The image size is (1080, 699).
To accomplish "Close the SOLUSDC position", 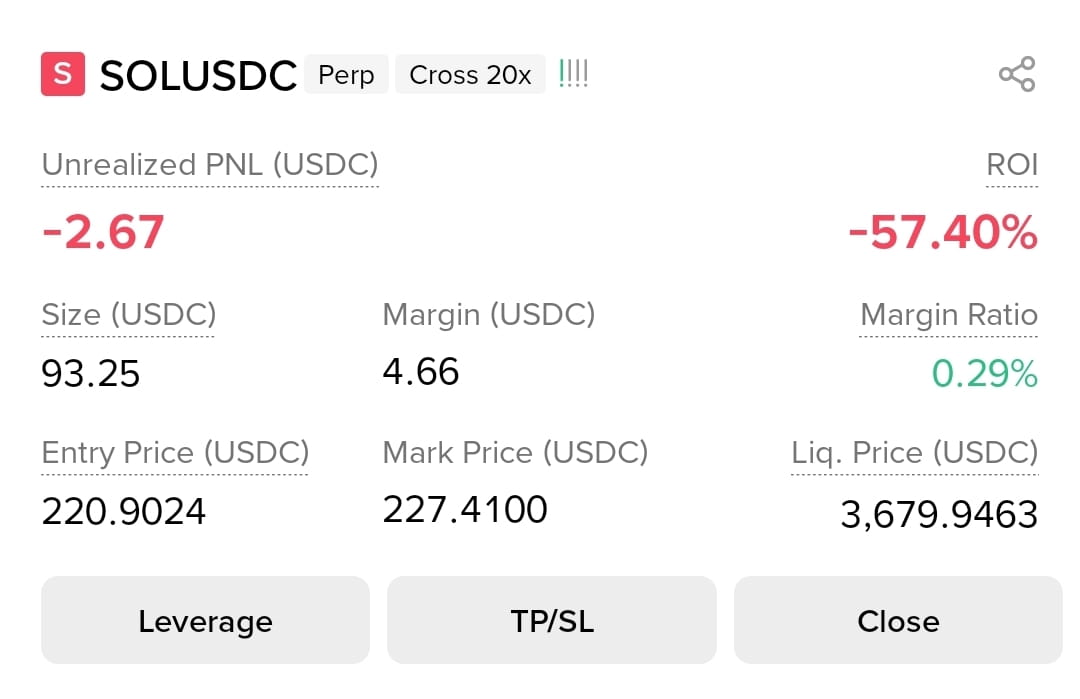I will (898, 620).
